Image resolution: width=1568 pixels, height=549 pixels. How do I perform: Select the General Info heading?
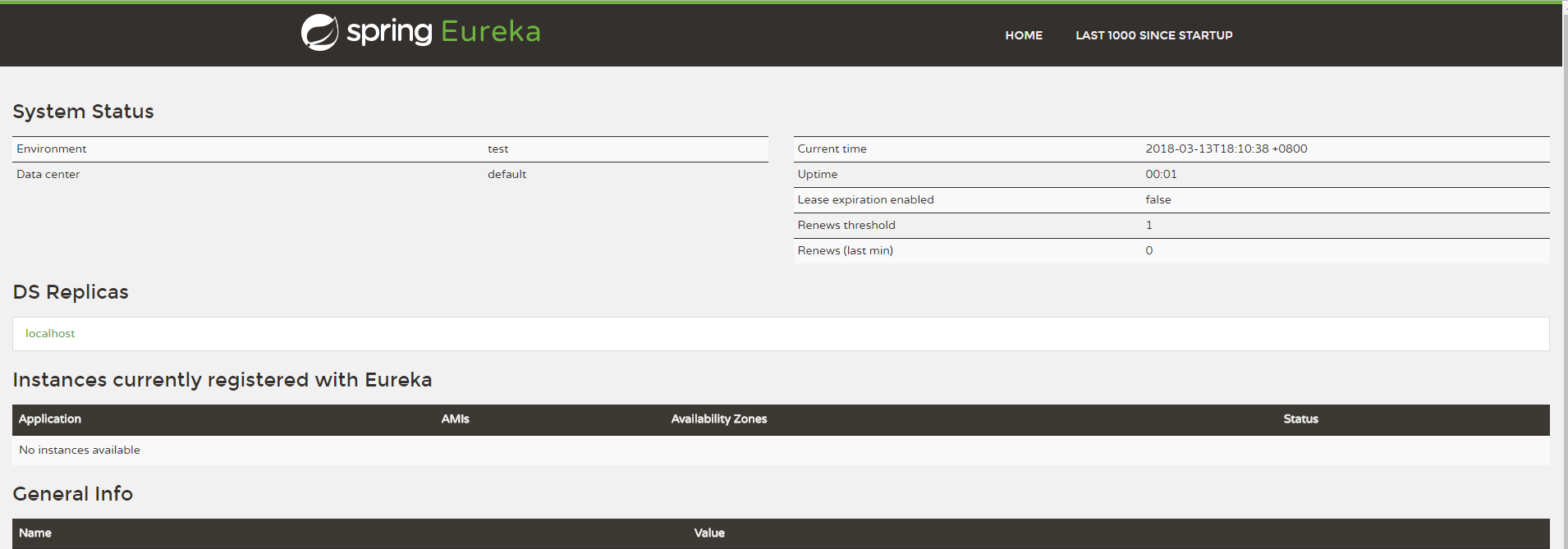[73, 493]
